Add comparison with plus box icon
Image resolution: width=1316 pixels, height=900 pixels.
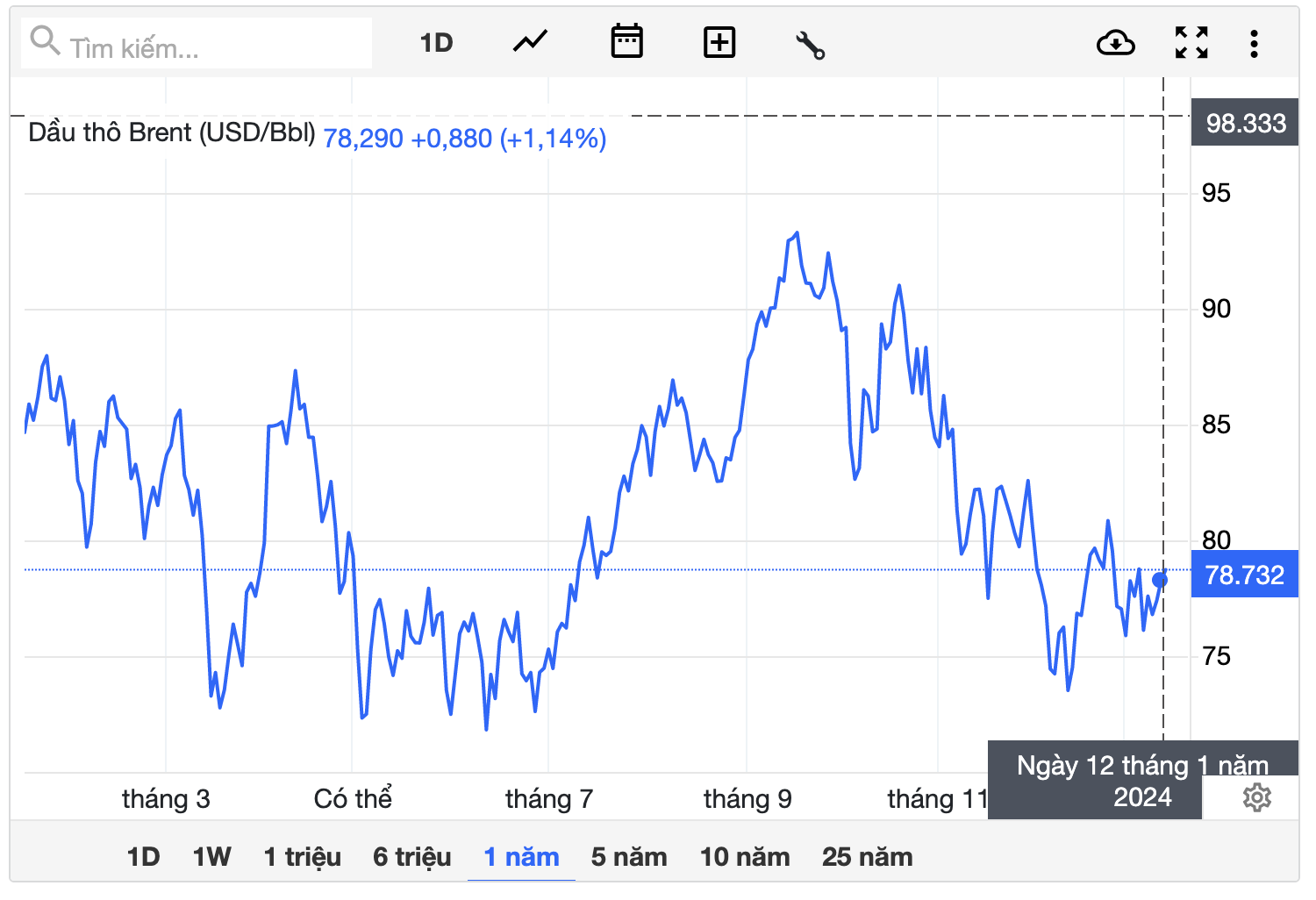point(719,42)
